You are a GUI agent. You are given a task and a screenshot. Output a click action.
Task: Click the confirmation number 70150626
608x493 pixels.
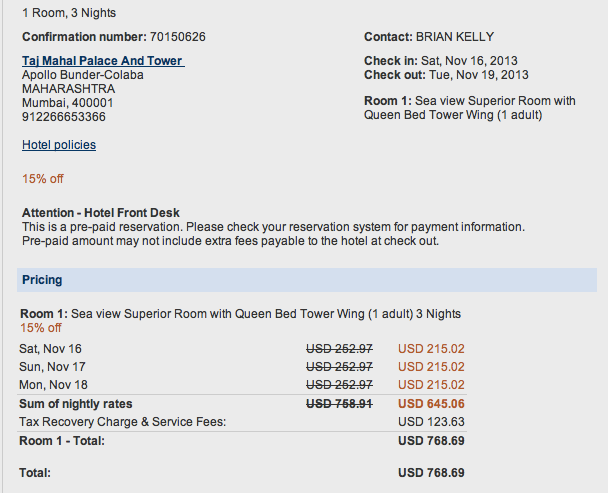(178, 37)
